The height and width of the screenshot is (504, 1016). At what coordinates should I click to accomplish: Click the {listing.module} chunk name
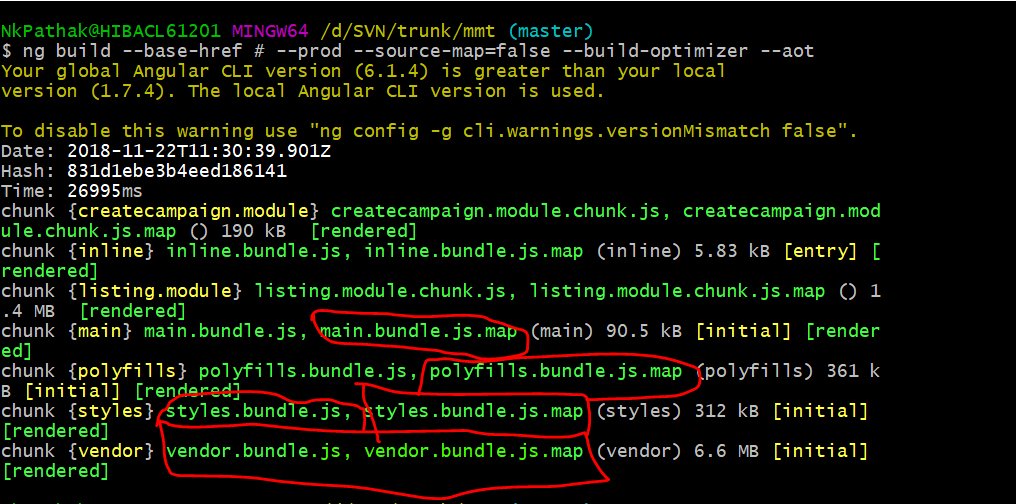155,292
